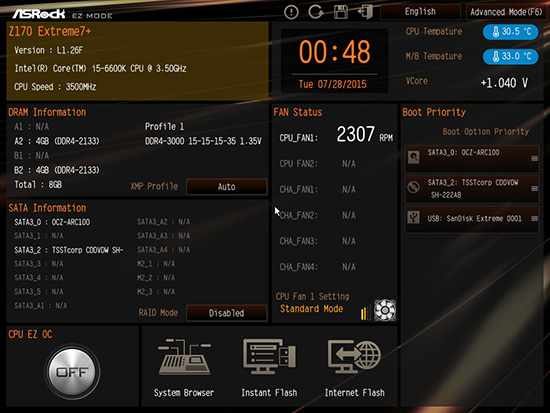Click the 00:48 clock display
The width and height of the screenshot is (550, 413).
(335, 52)
